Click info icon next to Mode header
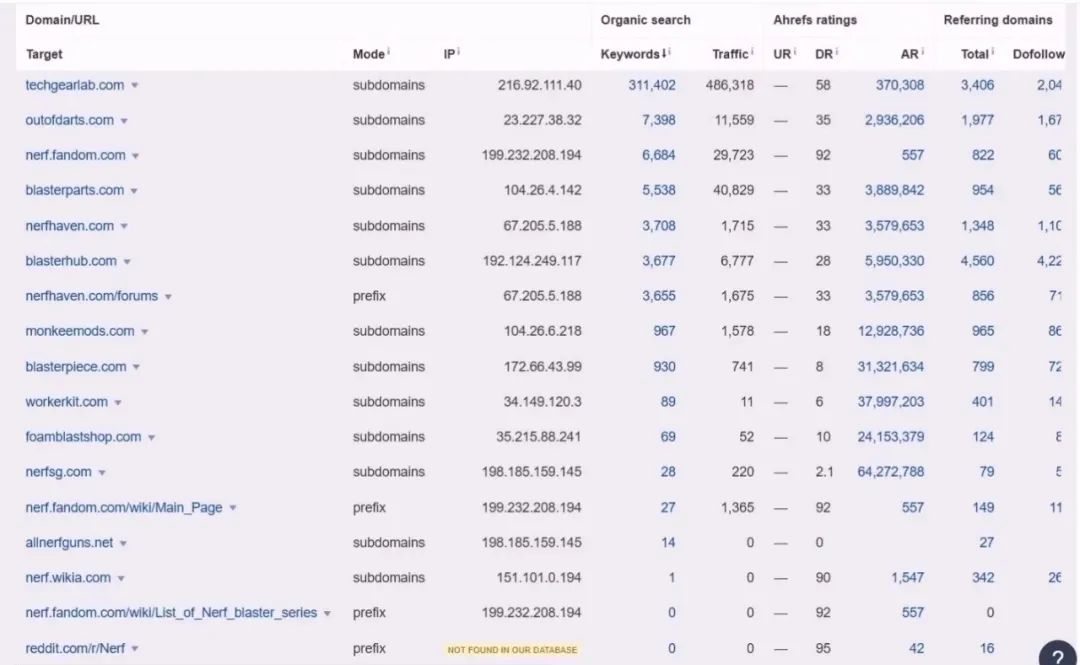Image resolution: width=1080 pixels, height=665 pixels. [x=389, y=53]
